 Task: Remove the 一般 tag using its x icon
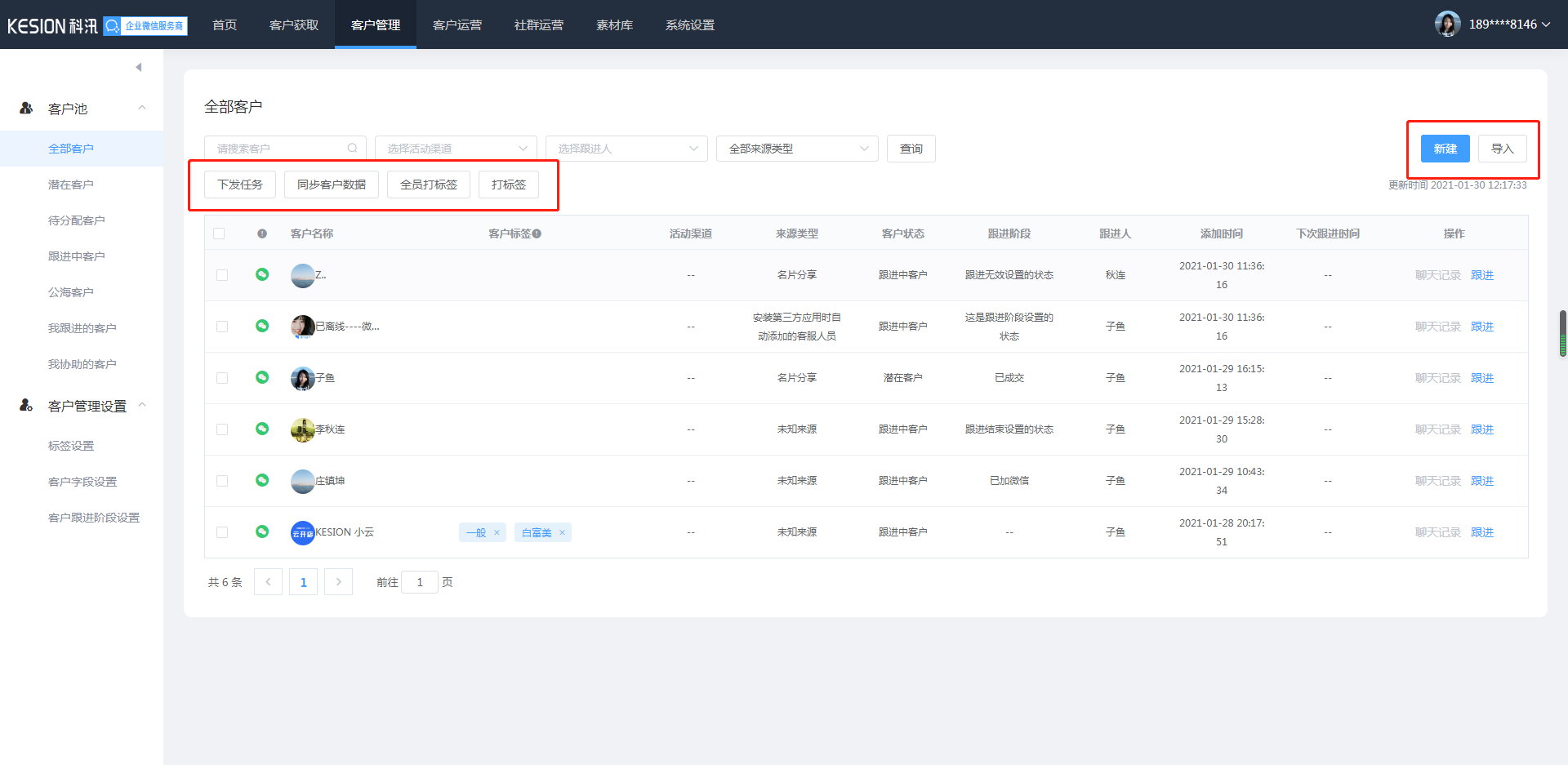coord(497,533)
